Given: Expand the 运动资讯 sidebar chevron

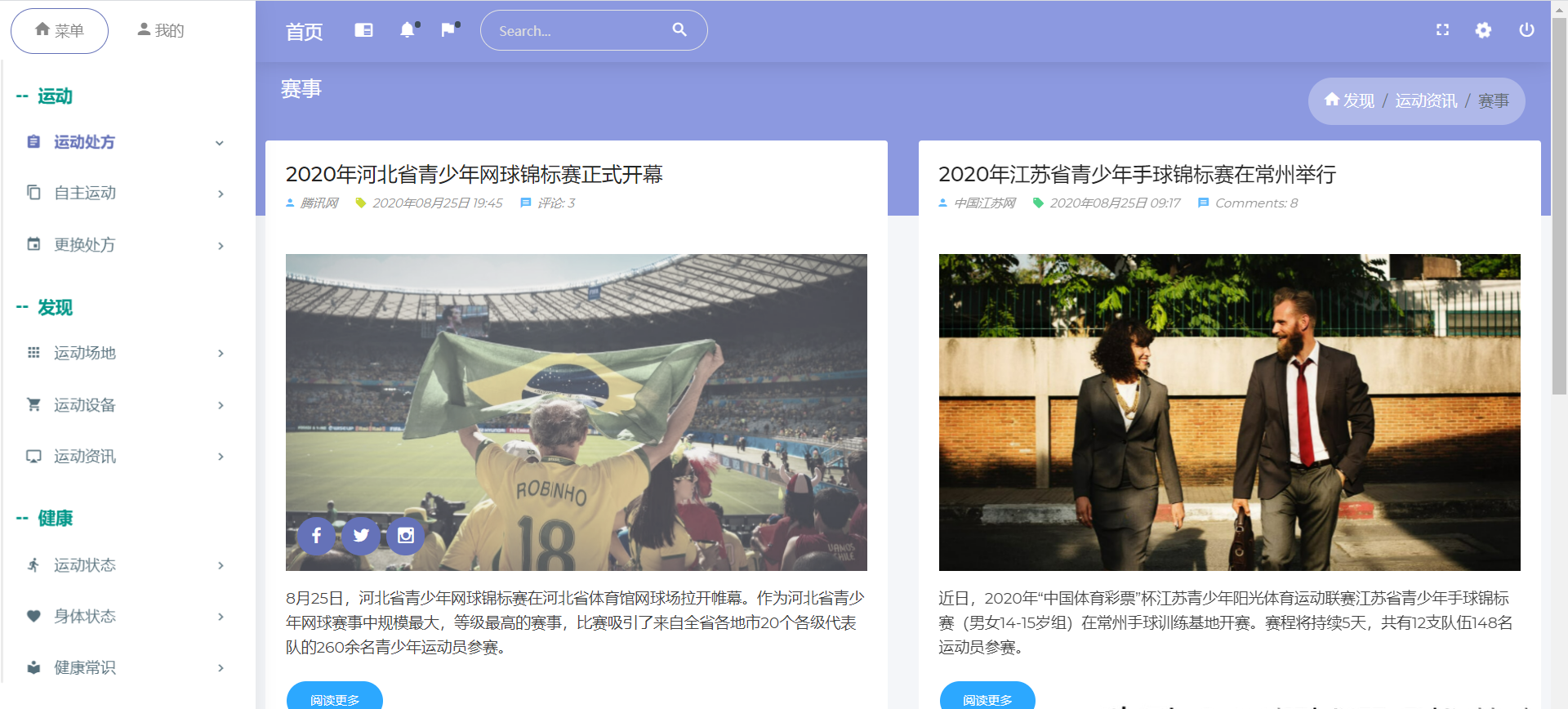Looking at the screenshot, I should (x=220, y=457).
